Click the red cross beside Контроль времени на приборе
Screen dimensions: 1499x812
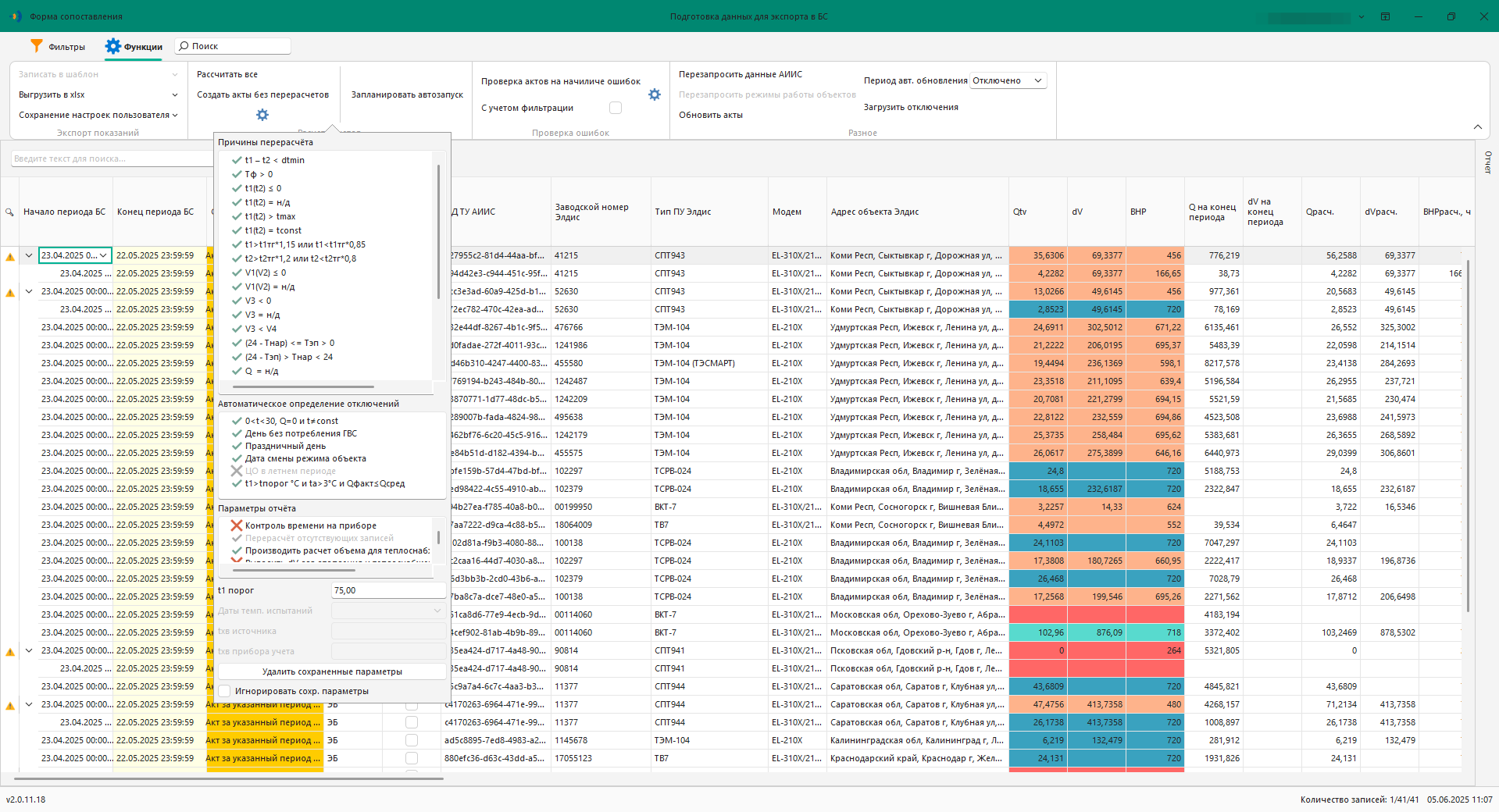(x=237, y=525)
